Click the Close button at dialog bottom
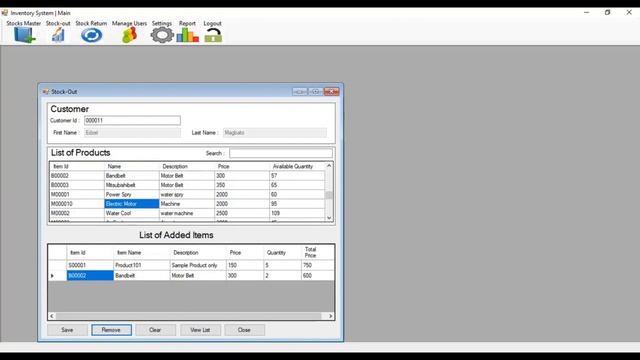 (244, 330)
